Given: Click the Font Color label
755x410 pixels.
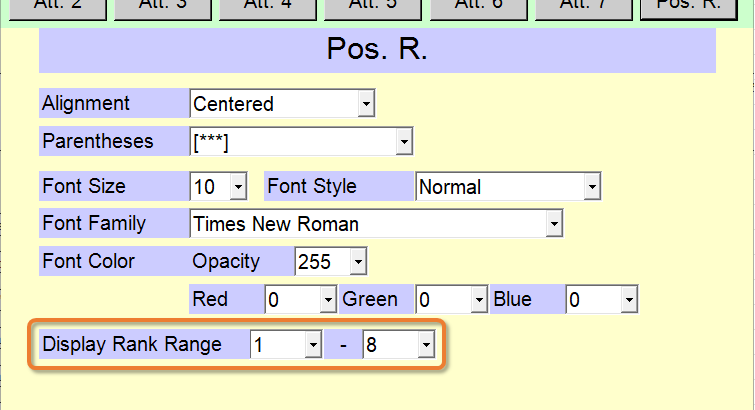Looking at the screenshot, I should point(89,261).
